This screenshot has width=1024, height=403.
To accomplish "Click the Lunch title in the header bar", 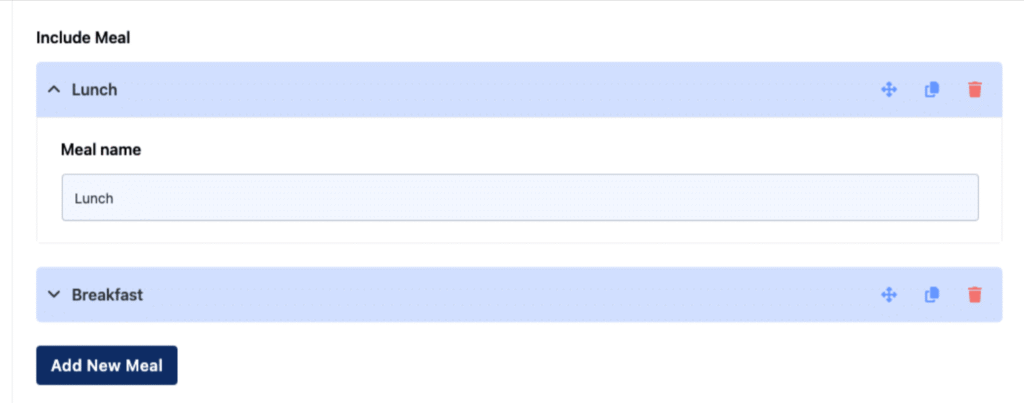I will [x=95, y=89].
